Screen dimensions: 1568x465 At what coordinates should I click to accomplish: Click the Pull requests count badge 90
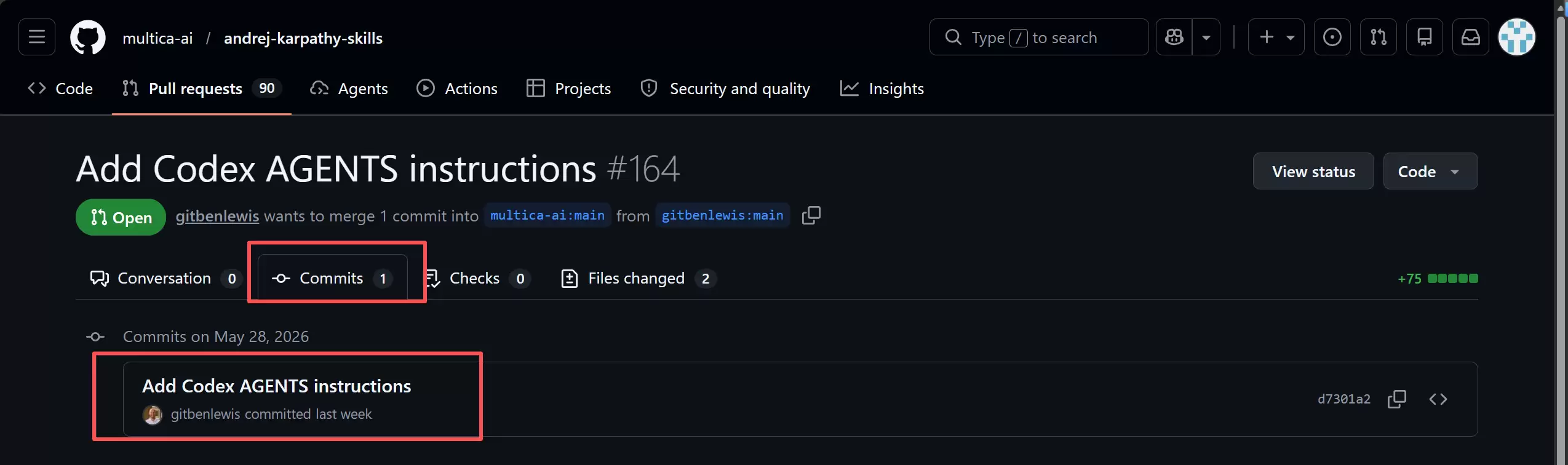pyautogui.click(x=267, y=88)
